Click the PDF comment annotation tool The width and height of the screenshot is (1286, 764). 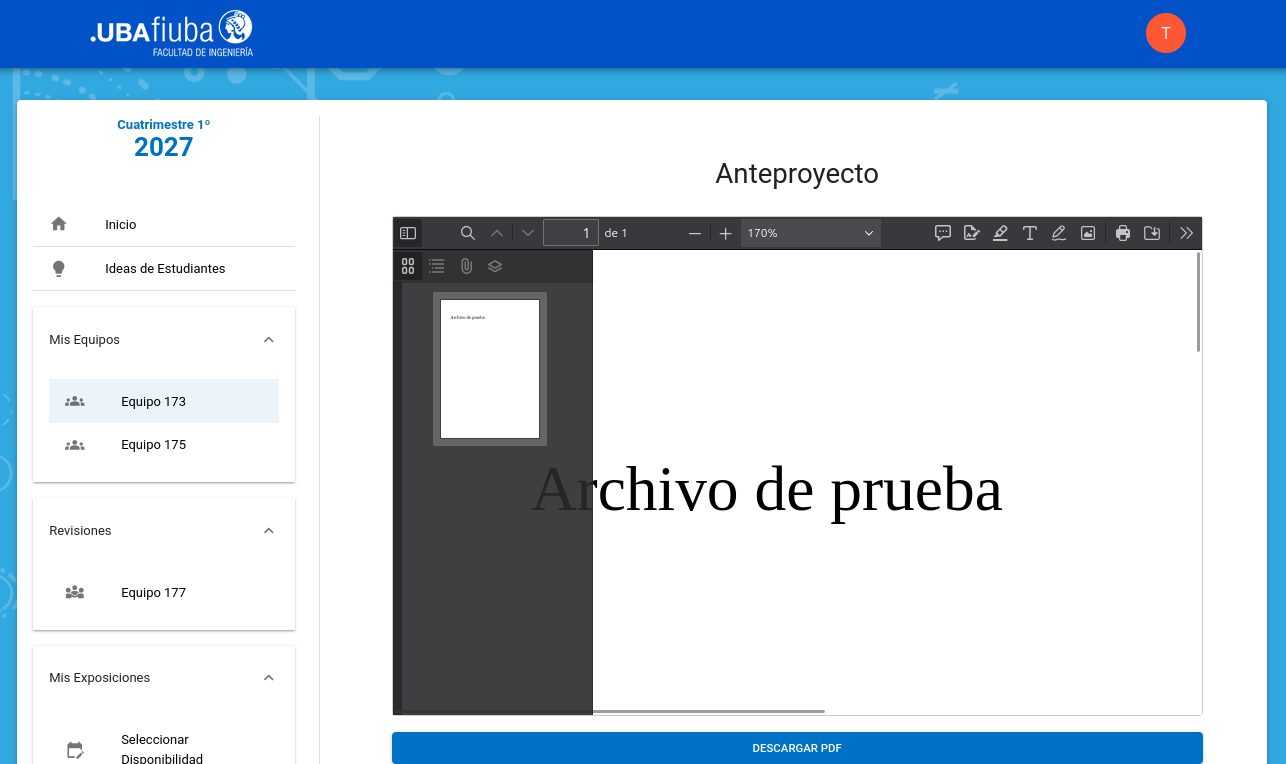point(942,233)
